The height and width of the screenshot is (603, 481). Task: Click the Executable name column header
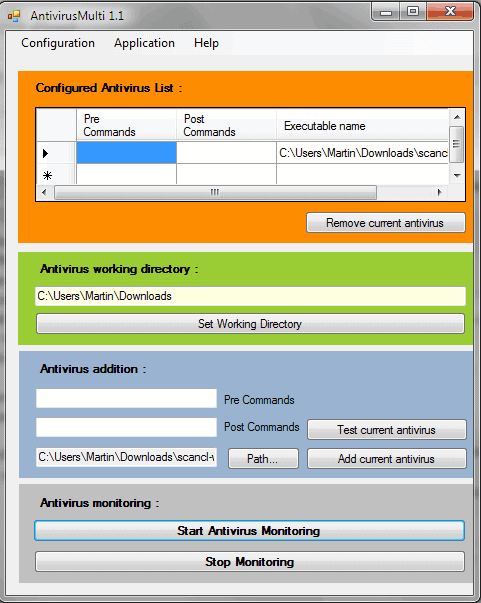pyautogui.click(x=363, y=125)
